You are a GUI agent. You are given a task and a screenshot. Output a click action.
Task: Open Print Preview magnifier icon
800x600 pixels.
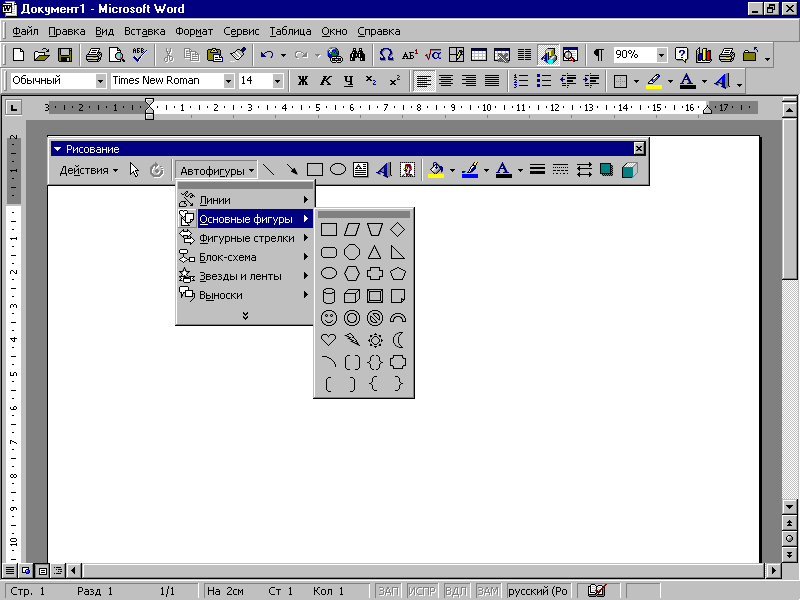(x=117, y=55)
